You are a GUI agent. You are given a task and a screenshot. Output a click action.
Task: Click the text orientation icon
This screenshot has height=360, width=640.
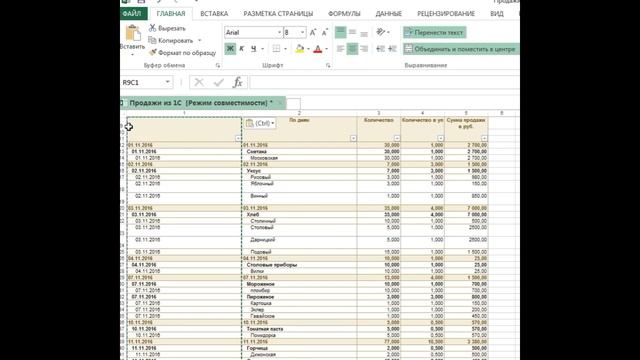point(381,32)
